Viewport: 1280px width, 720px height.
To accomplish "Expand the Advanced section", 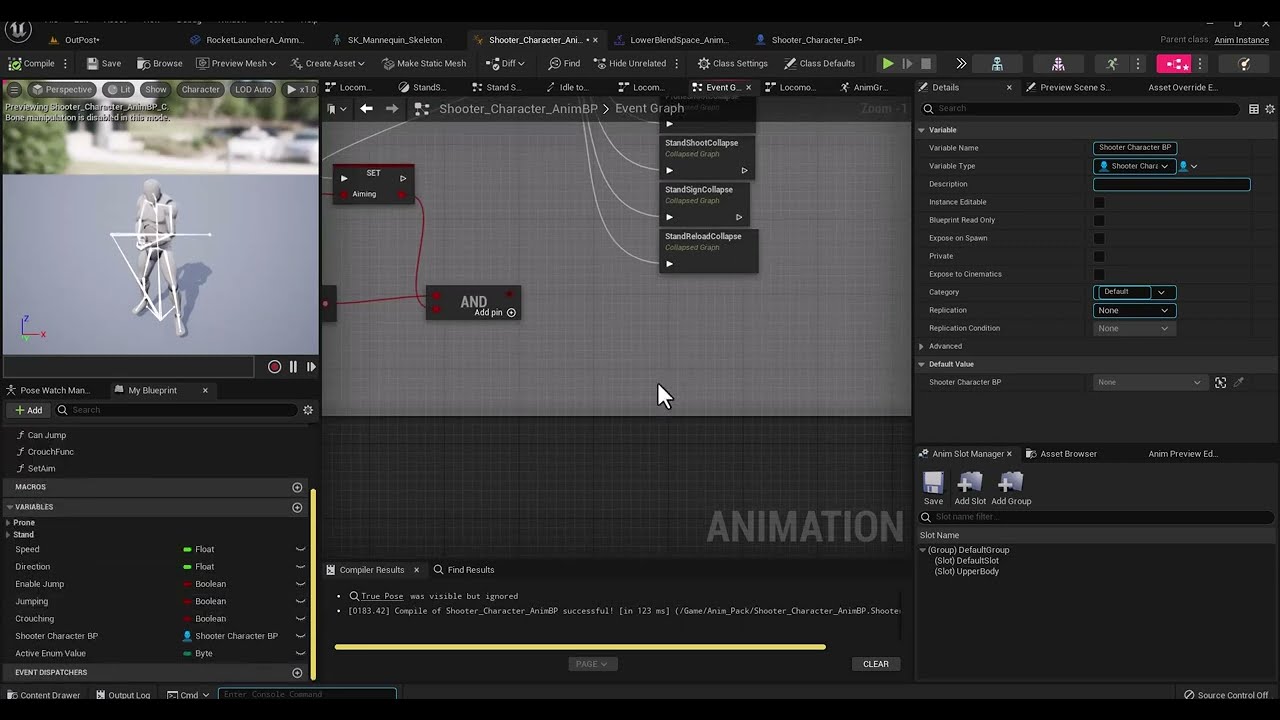I will (x=922, y=346).
